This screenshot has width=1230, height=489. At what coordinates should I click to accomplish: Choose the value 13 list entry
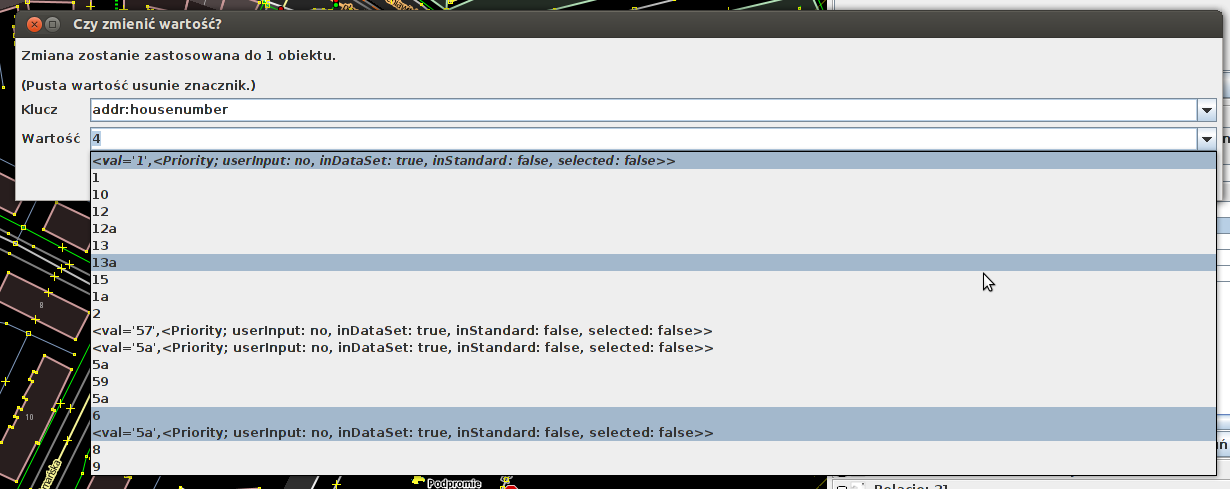coord(100,245)
